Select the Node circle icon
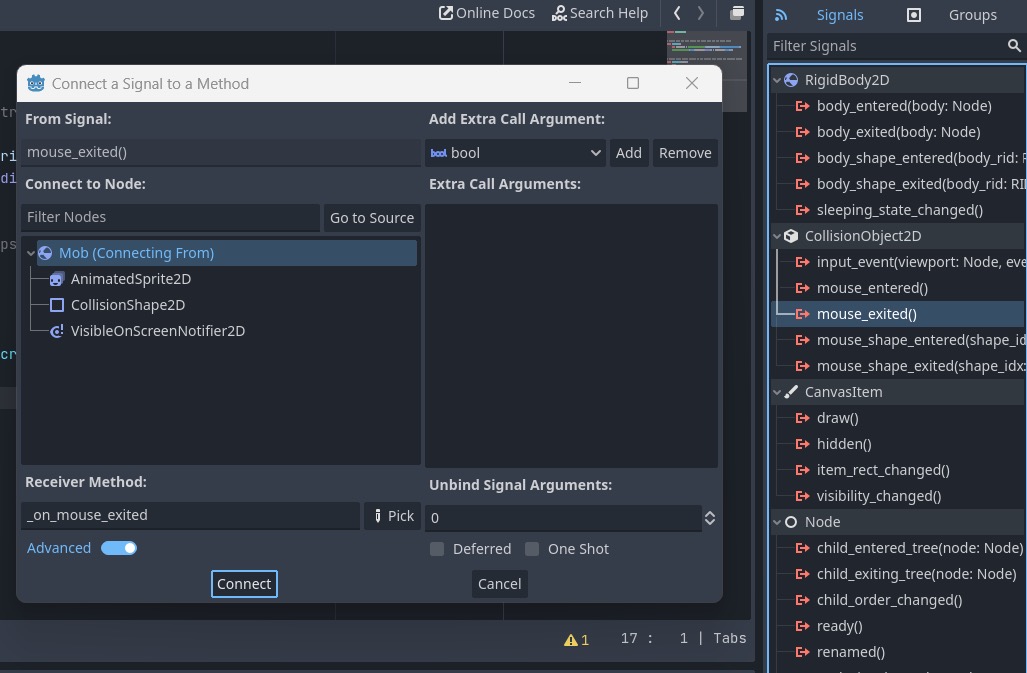Image resolution: width=1027 pixels, height=673 pixels. (x=791, y=522)
